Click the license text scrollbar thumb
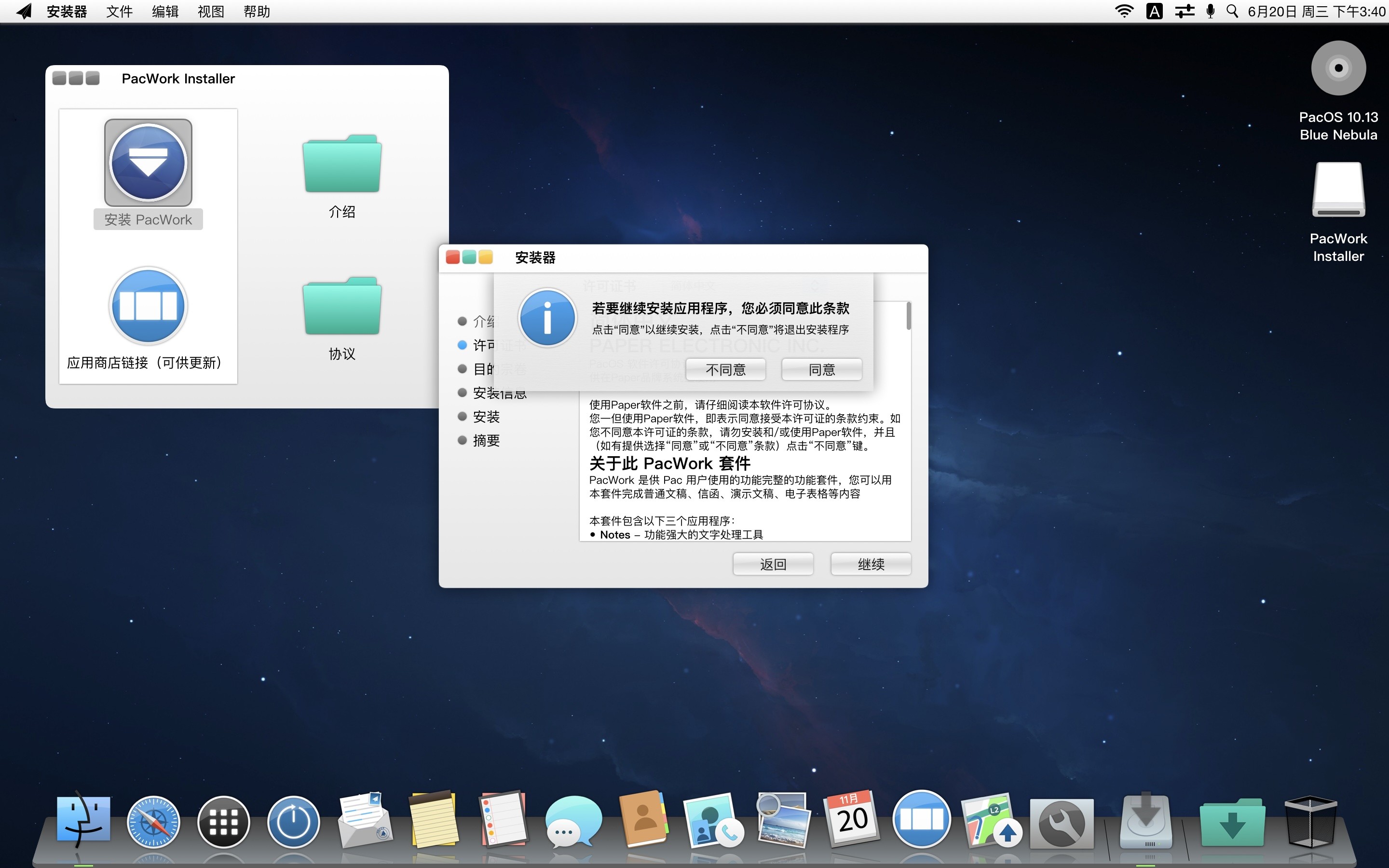Screen dimensions: 1389x868 pos(909,316)
